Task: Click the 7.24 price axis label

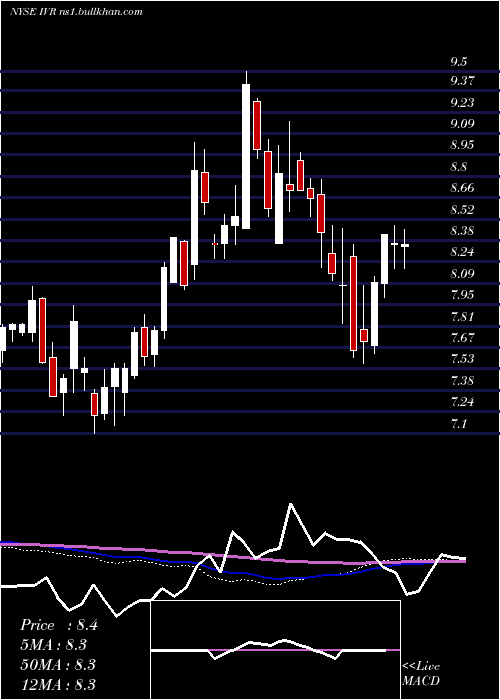Action: 462,402
